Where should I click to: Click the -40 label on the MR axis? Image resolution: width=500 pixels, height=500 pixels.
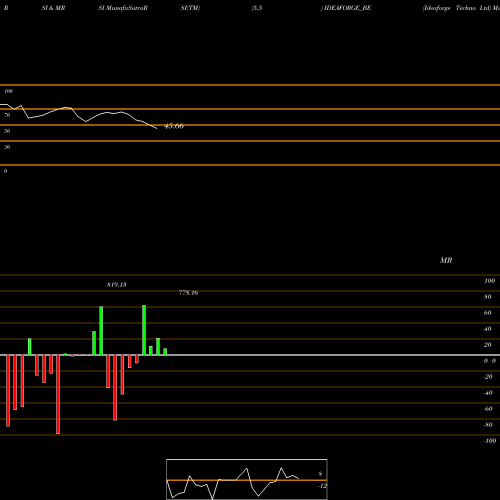[x=488, y=393]
